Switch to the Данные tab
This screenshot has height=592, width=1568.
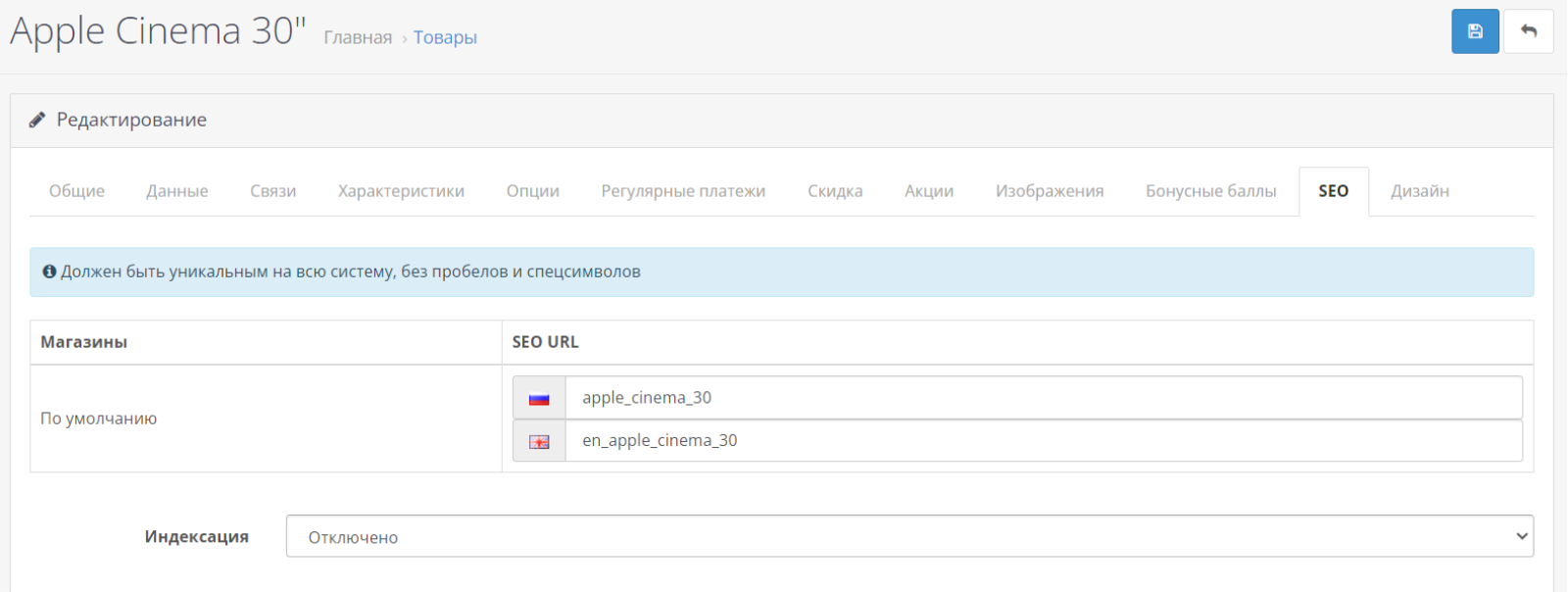click(177, 191)
